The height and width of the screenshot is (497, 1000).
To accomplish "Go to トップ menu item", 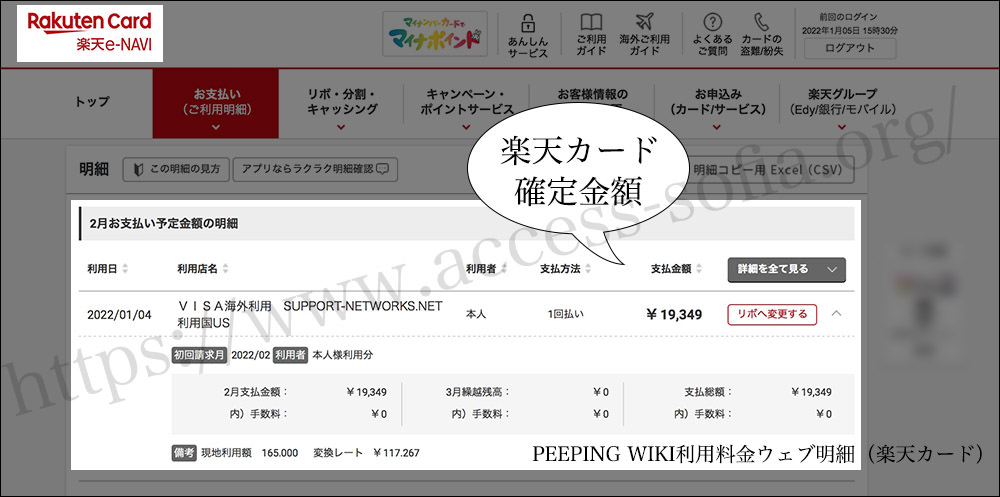I will coord(92,102).
